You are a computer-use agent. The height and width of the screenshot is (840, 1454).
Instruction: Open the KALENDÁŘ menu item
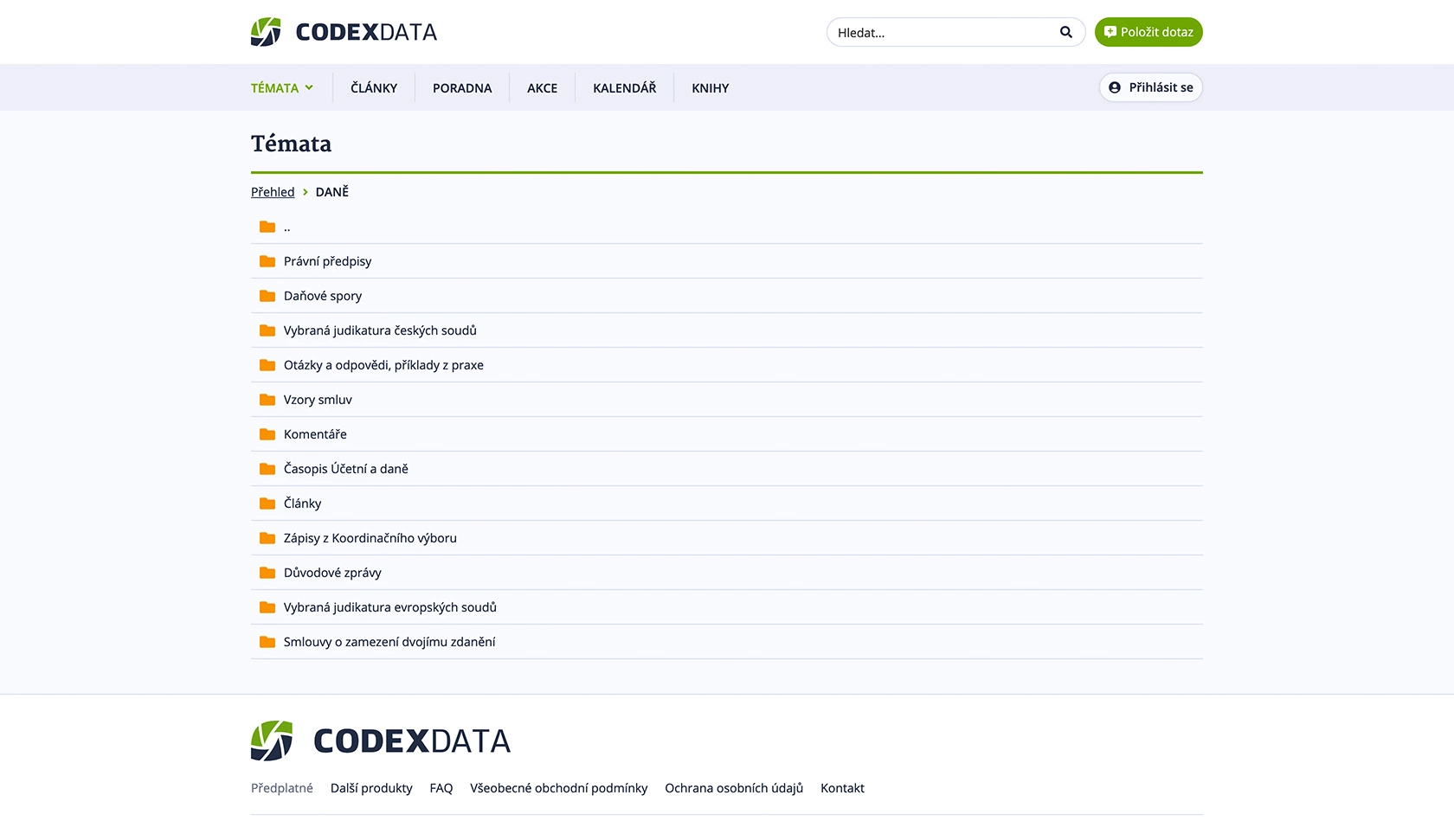click(x=624, y=88)
